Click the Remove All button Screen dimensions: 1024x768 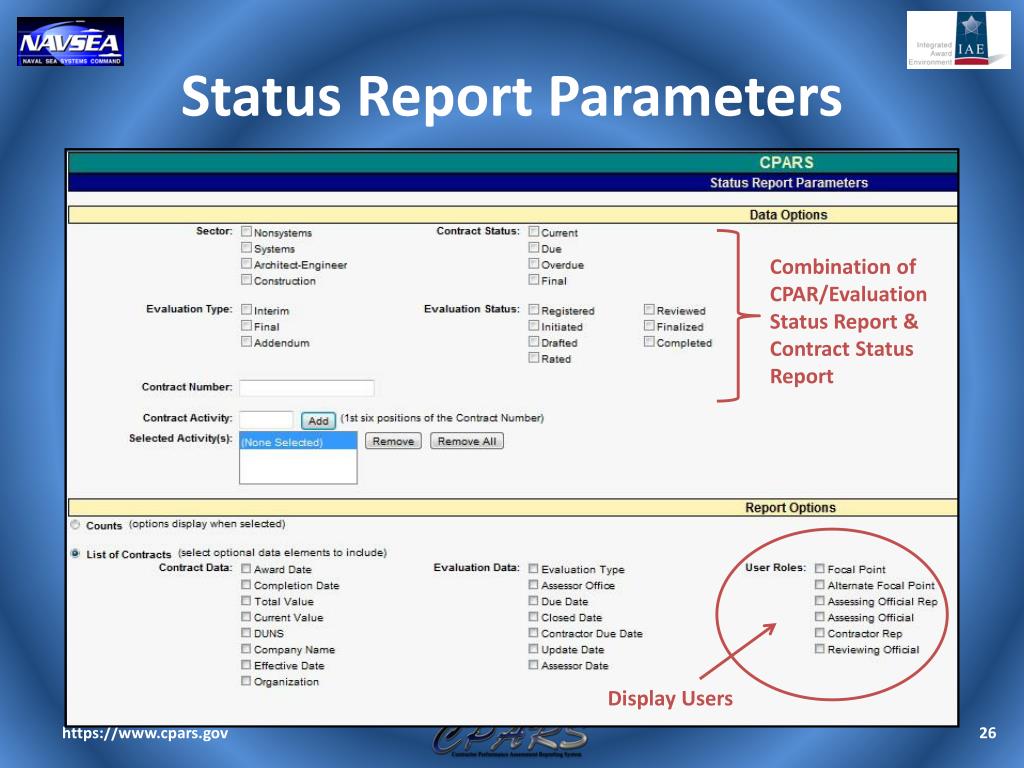pos(467,441)
